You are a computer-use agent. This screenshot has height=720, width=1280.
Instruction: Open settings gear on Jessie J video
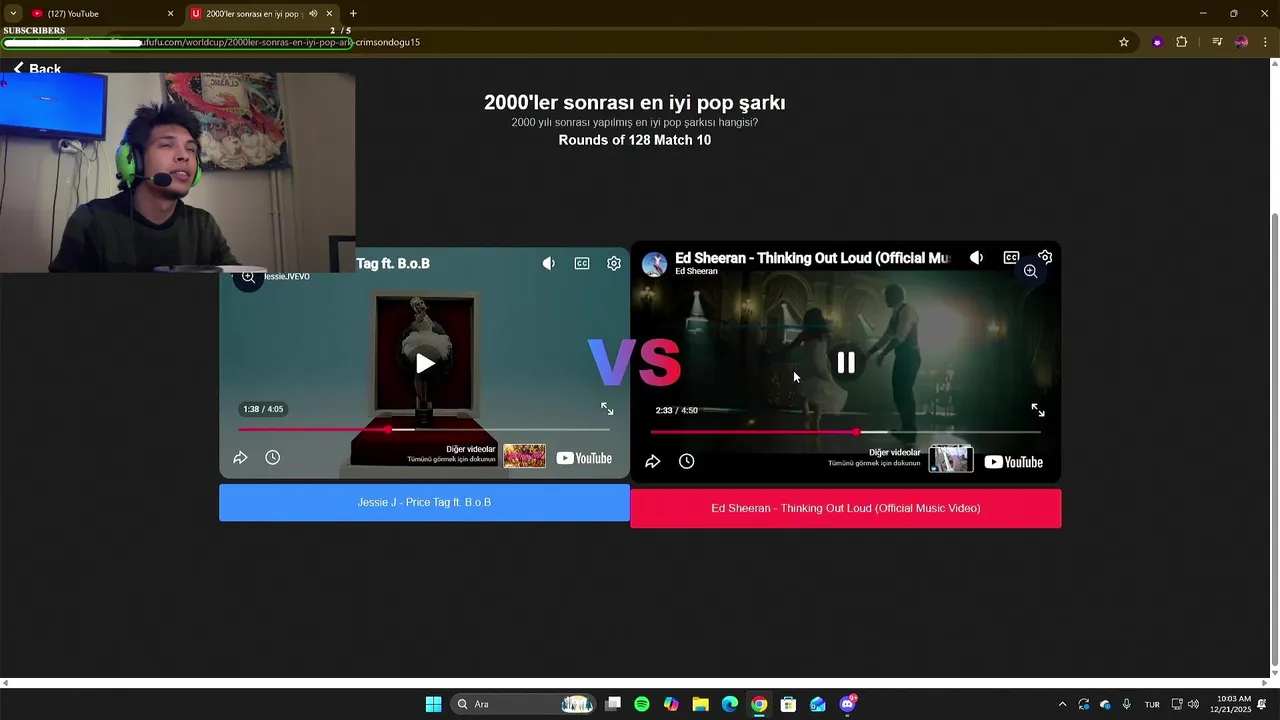point(614,264)
